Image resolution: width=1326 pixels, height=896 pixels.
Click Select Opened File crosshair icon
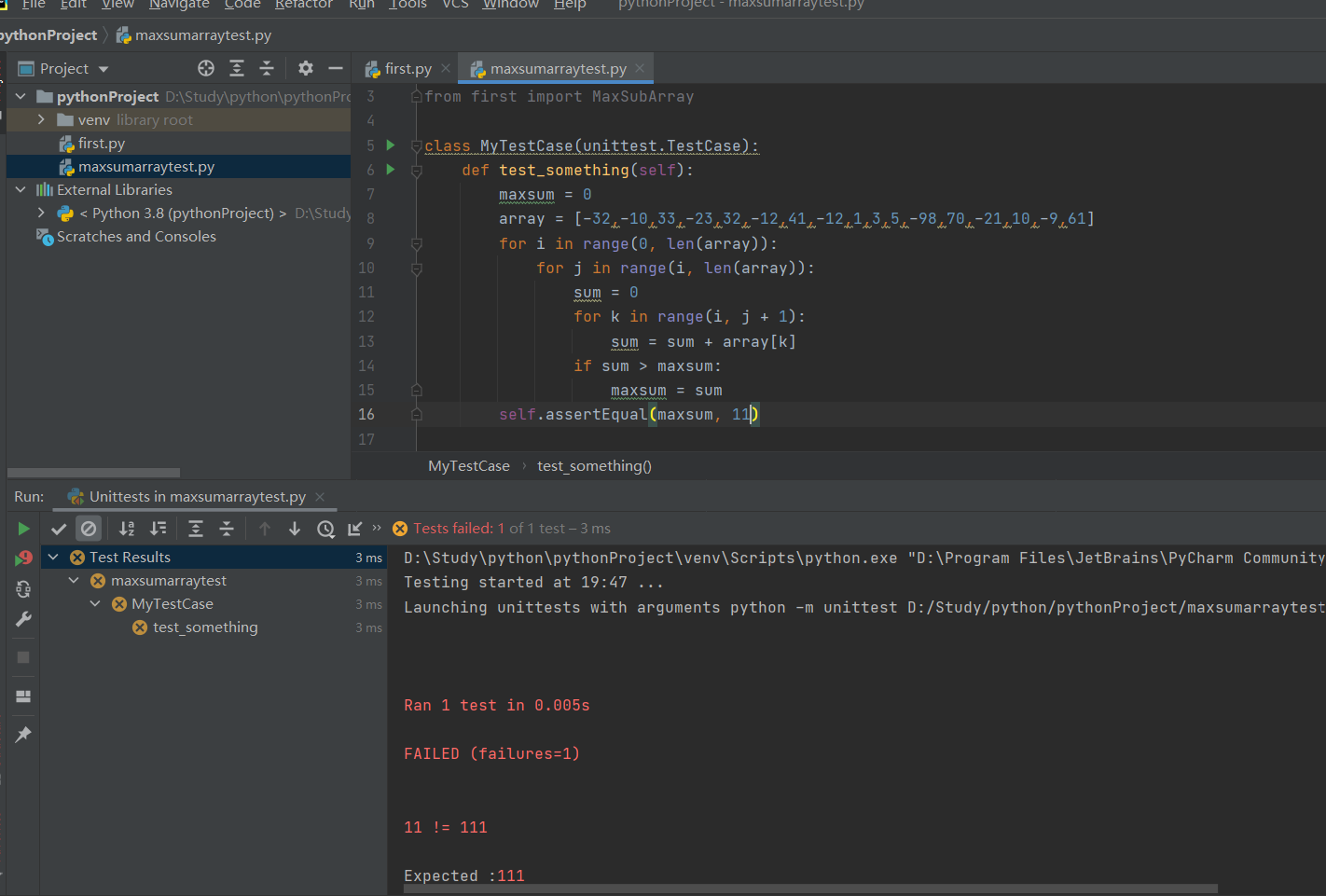(206, 68)
